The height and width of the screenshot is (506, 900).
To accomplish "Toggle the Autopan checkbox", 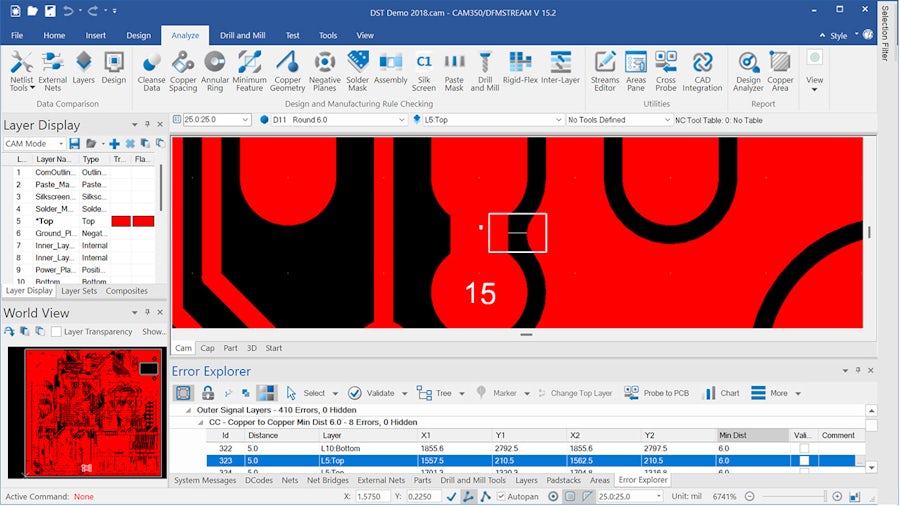I will (501, 496).
